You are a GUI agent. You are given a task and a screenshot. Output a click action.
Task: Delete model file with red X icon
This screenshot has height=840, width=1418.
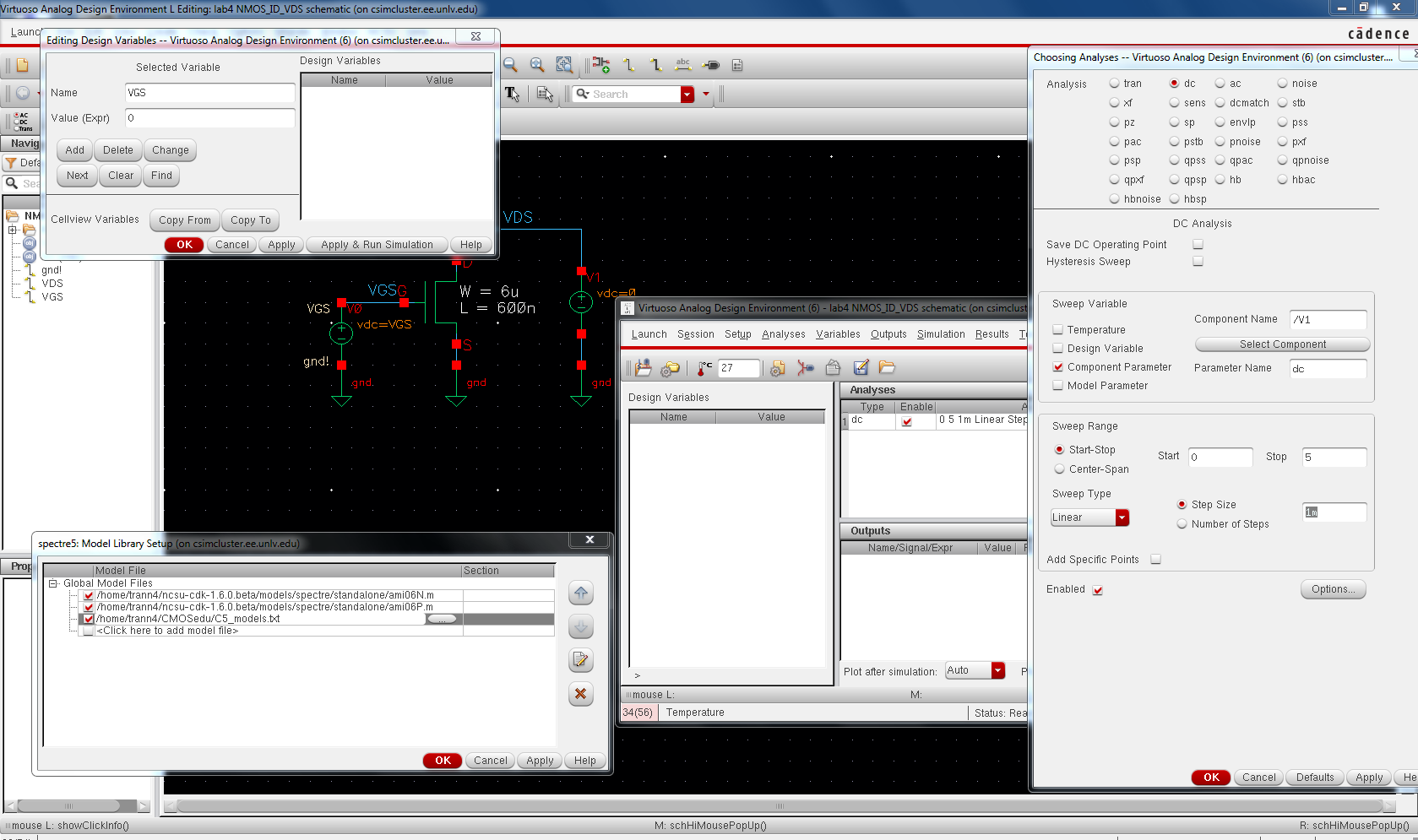(x=581, y=694)
